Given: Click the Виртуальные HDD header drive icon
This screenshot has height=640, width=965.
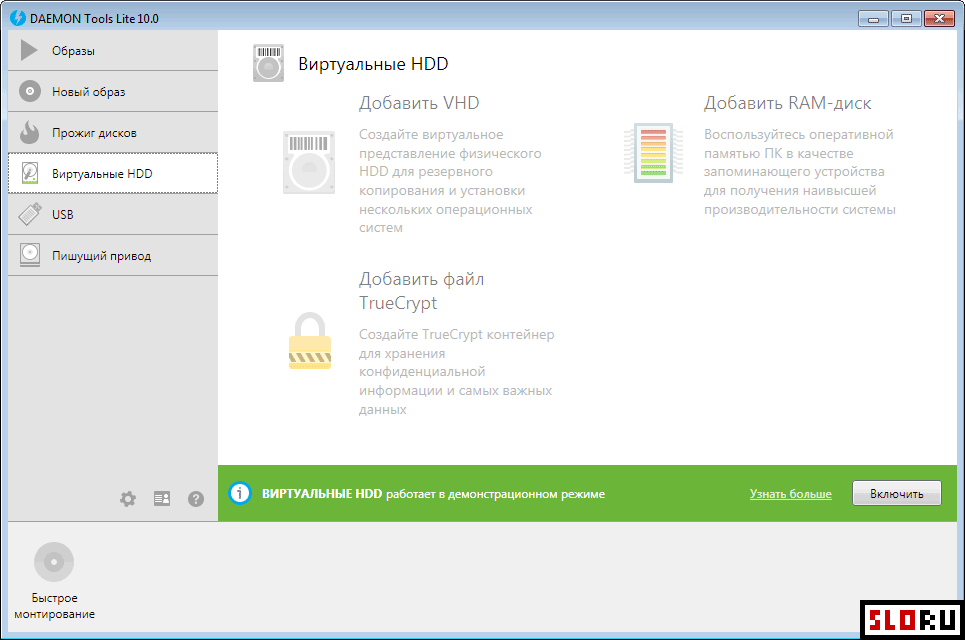Looking at the screenshot, I should pos(268,63).
